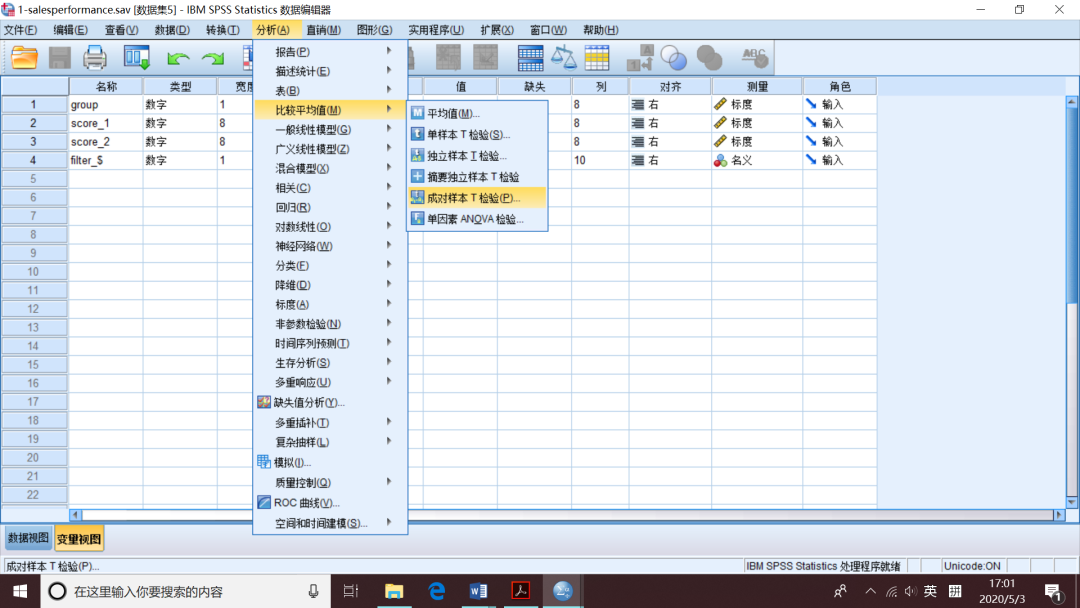Click the select cases grid icon
The height and width of the screenshot is (608, 1080).
tap(596, 58)
